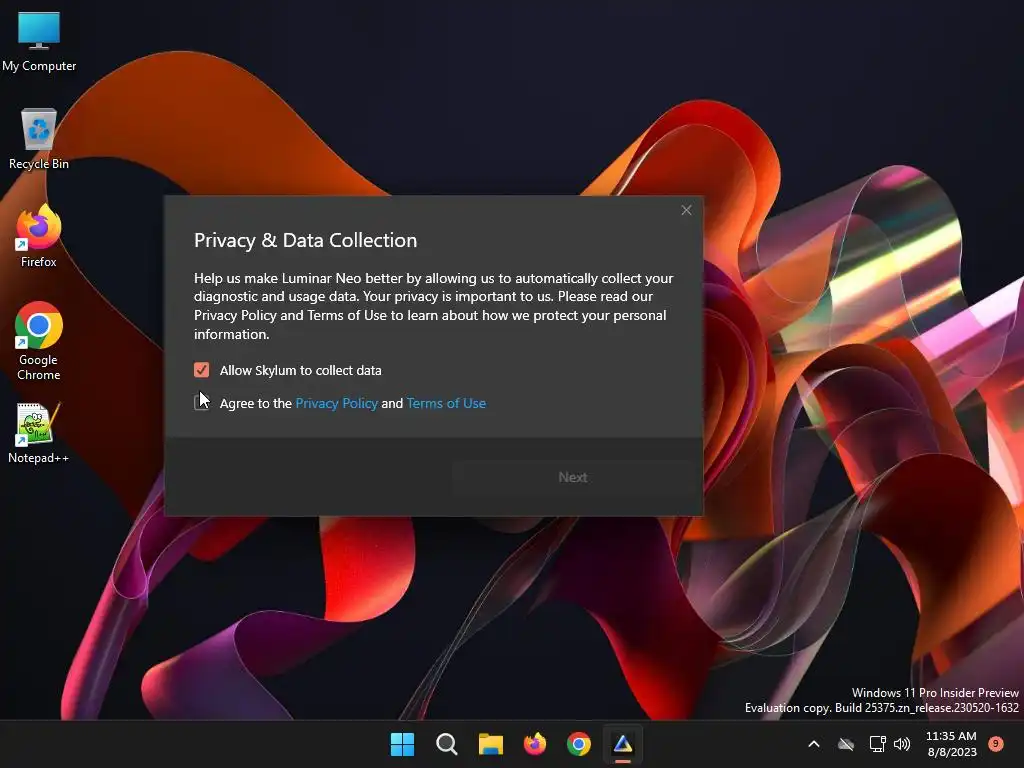
Task: Expand the hidden system tray icons
Action: tap(814, 744)
